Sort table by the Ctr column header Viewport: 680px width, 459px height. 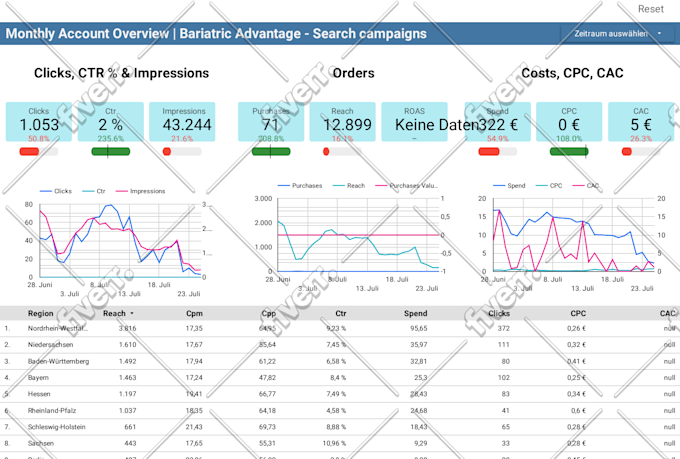[341, 313]
